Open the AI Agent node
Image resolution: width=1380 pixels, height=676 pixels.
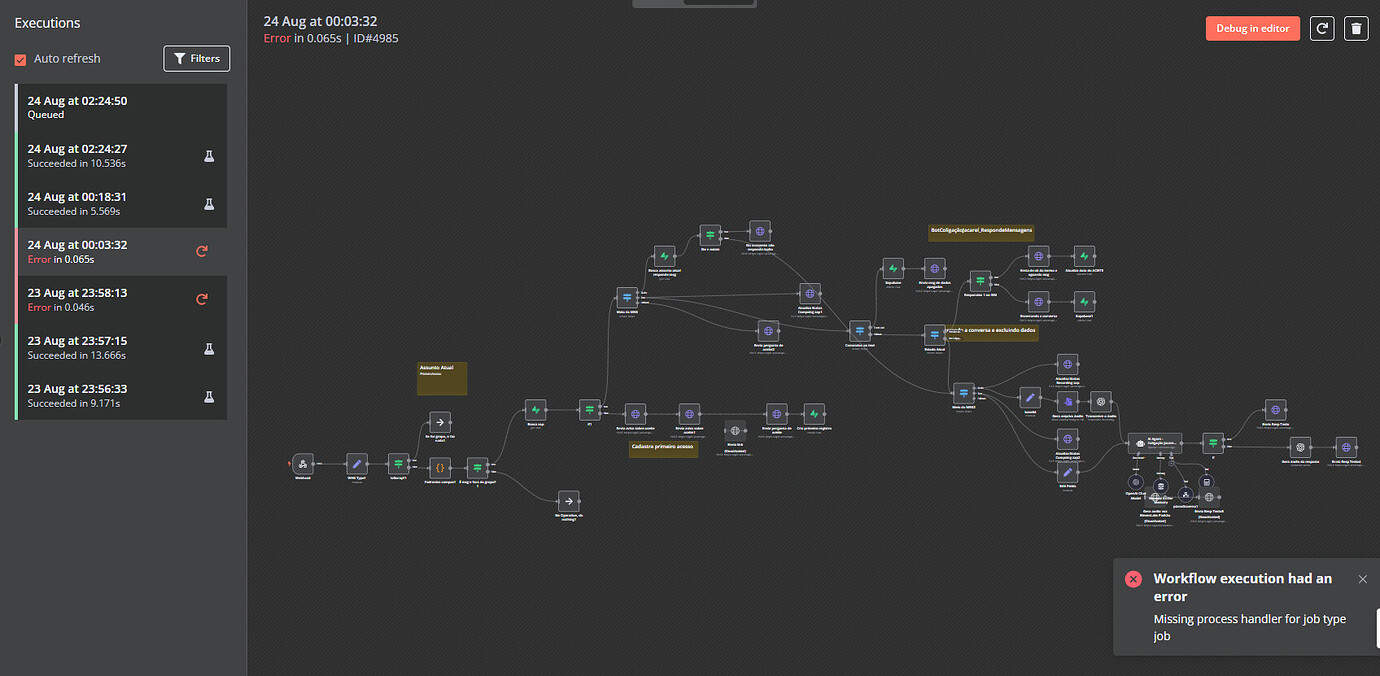point(1155,443)
